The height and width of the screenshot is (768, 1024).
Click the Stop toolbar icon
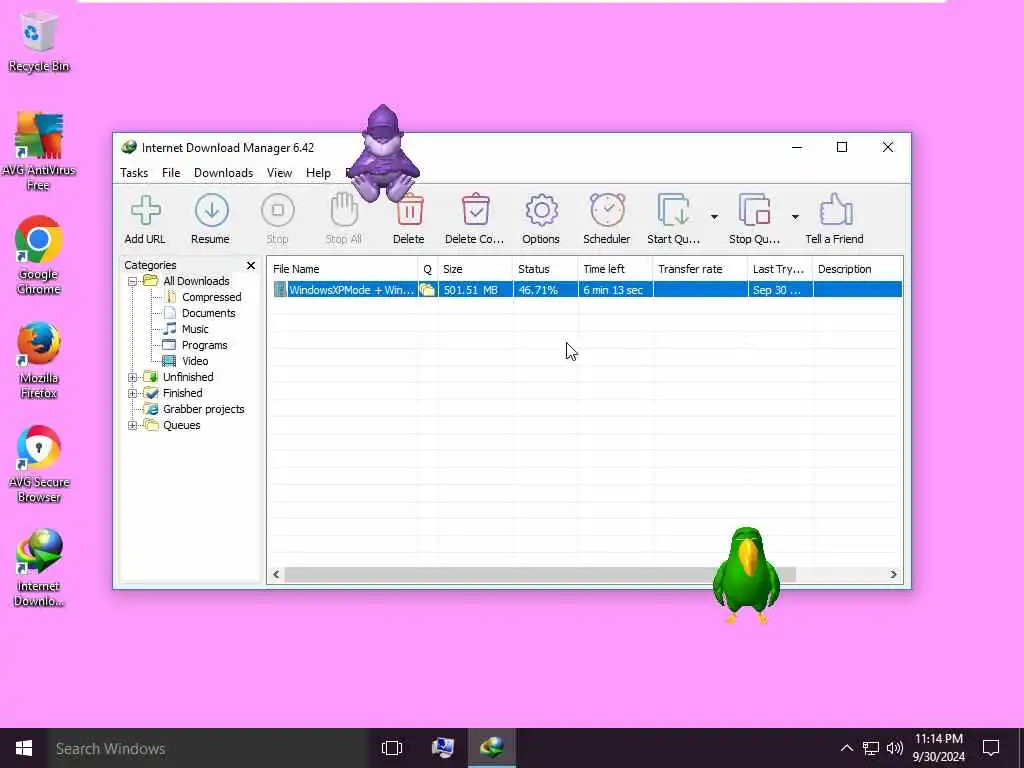278,210
